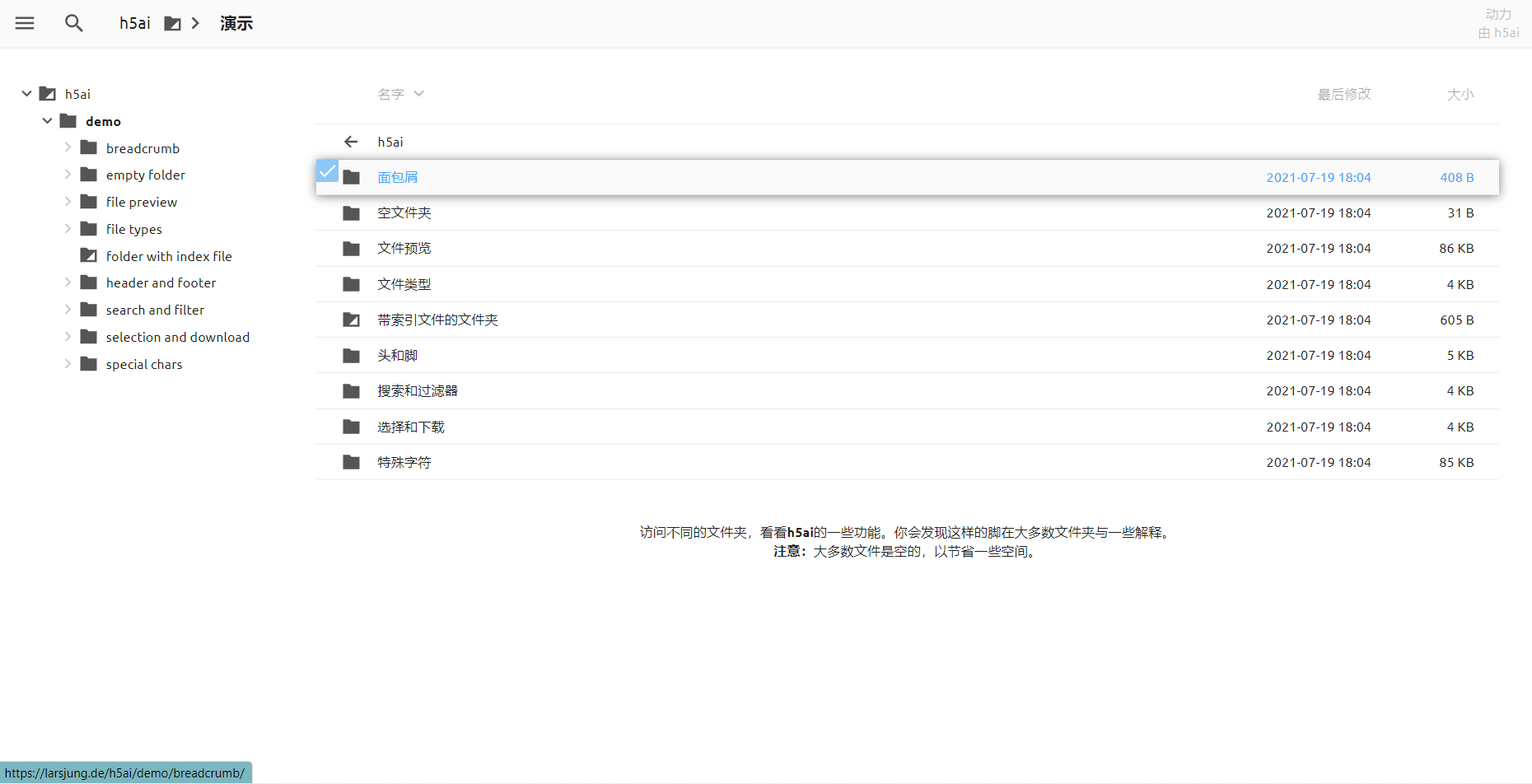Expand the selection and download tree node

[x=68, y=337]
